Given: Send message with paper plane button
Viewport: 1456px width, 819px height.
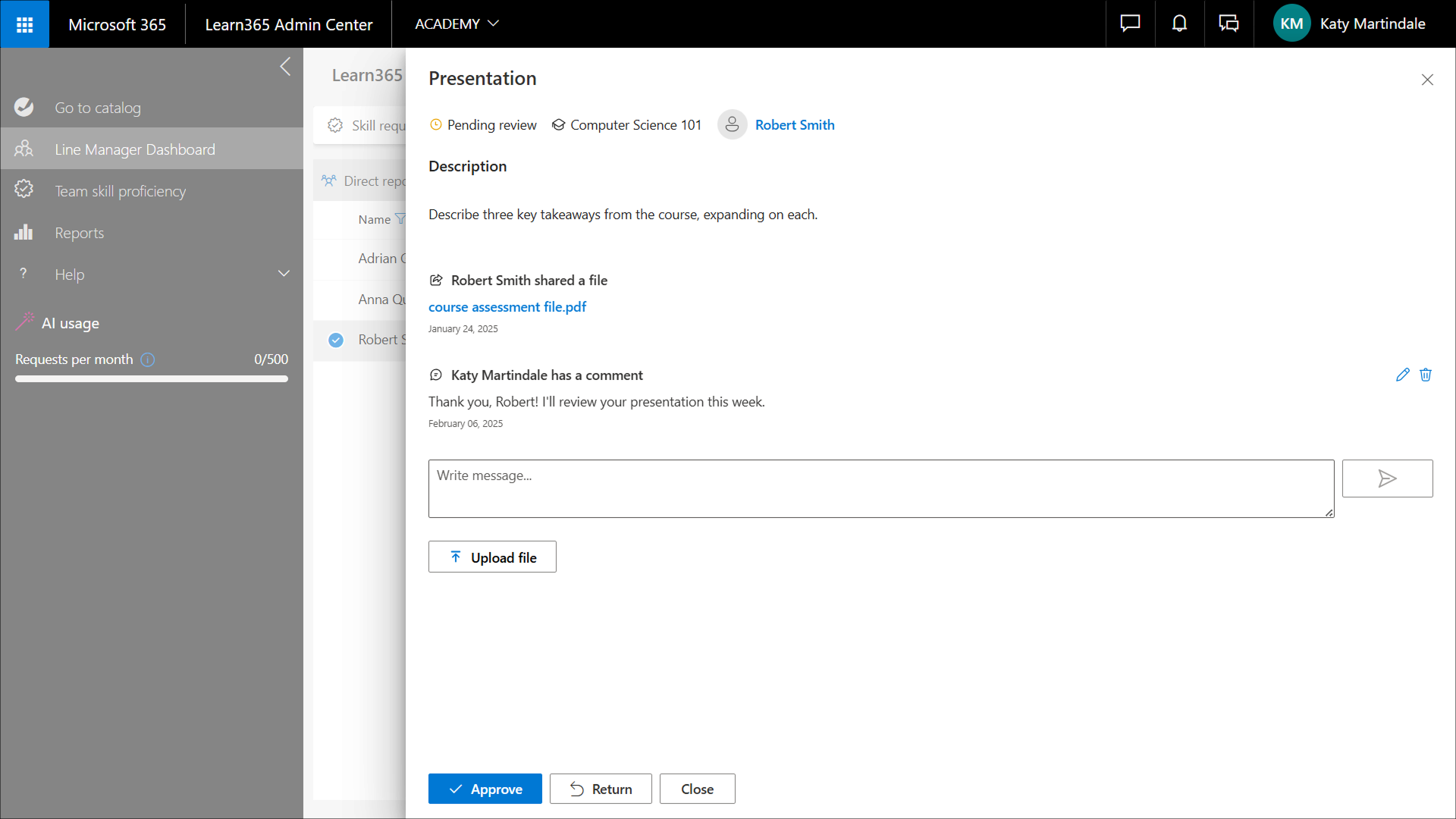Looking at the screenshot, I should tap(1387, 479).
